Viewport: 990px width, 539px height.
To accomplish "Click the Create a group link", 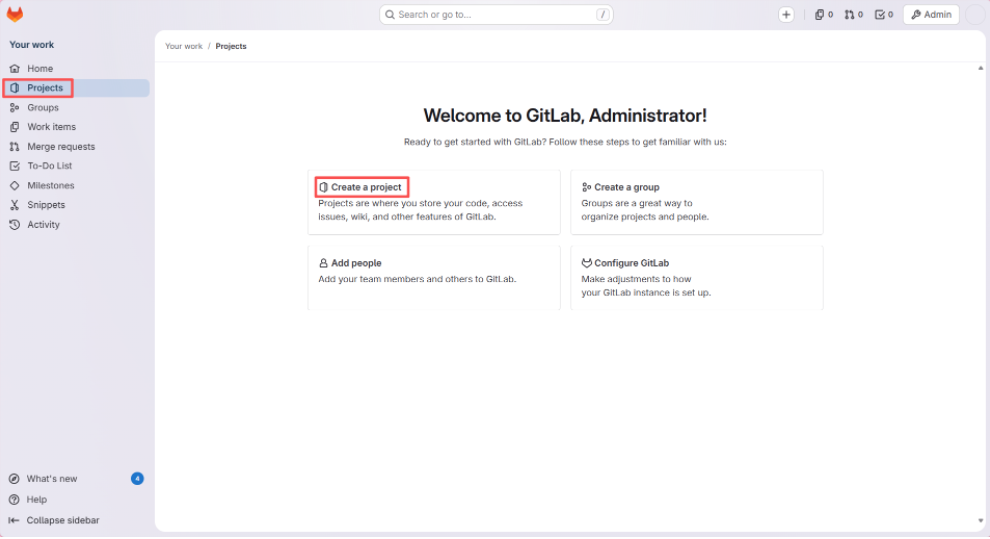I will click(x=627, y=187).
